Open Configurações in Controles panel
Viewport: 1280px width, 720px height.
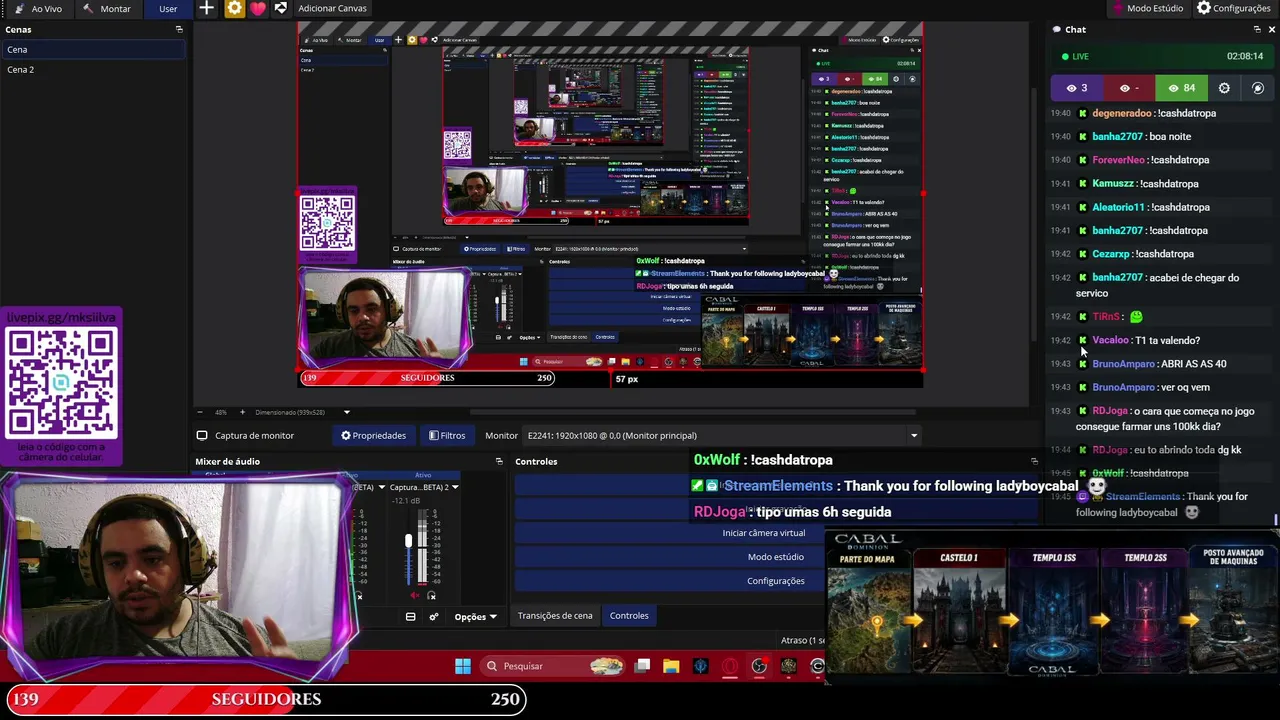(776, 581)
